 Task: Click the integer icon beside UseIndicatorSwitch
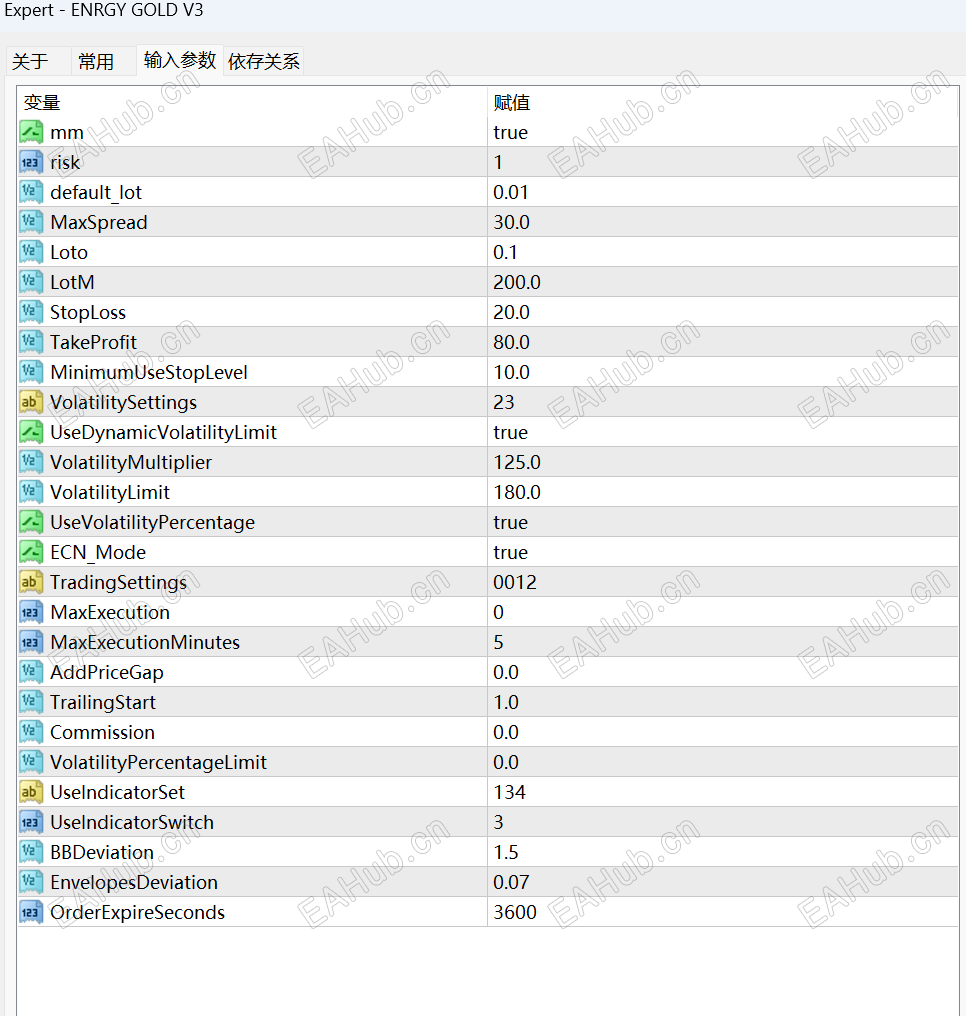coord(30,822)
